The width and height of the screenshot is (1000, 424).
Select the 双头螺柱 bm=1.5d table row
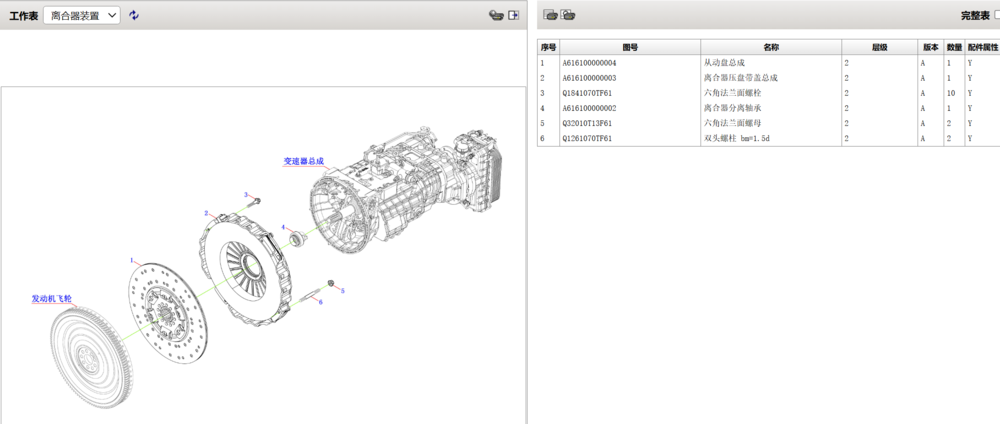[x=738, y=138]
